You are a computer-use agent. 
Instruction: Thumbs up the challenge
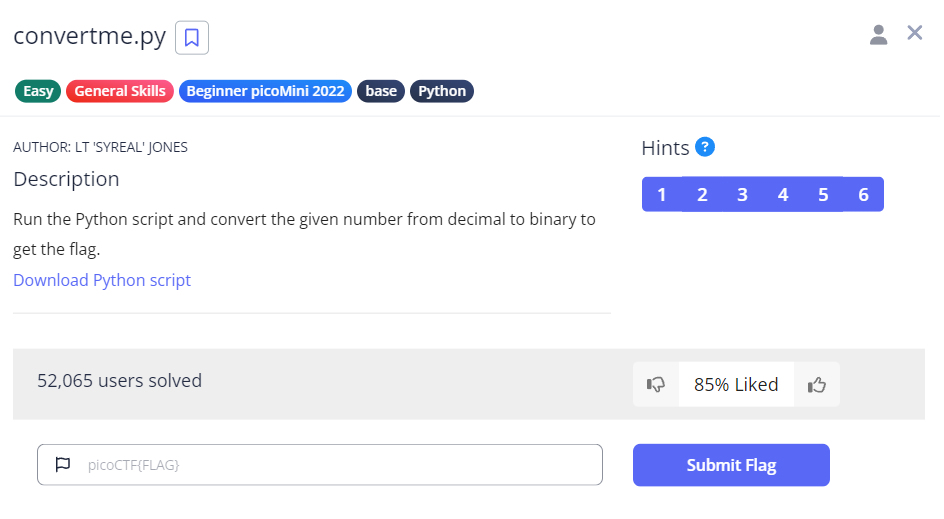pyautogui.click(x=817, y=384)
